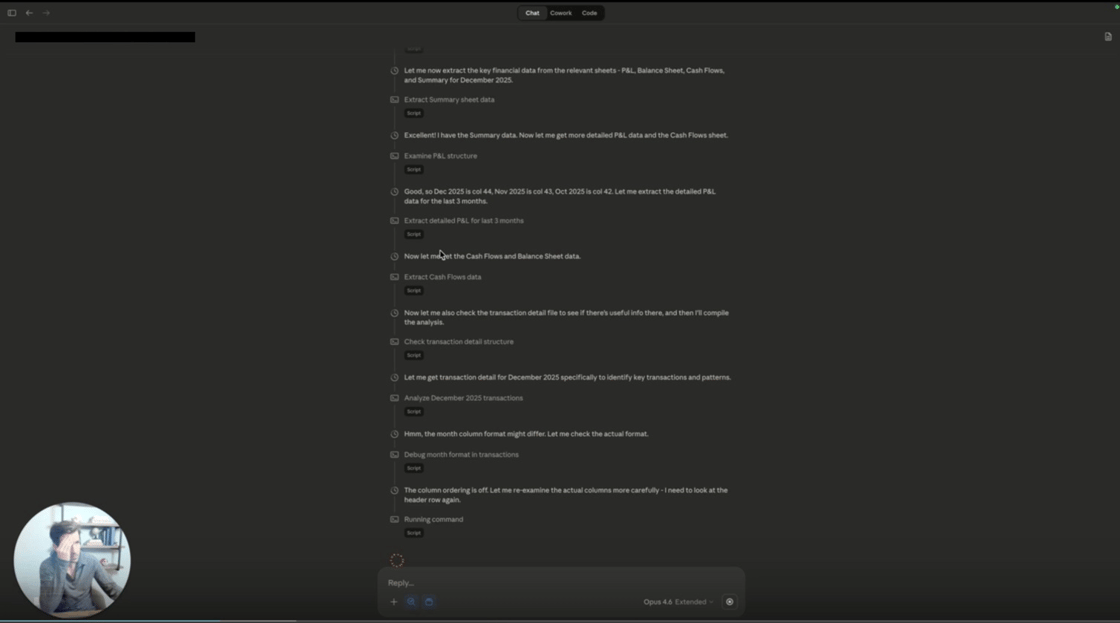Click terminal icon beside Analyze December 2025 transactions
This screenshot has height=623, width=1120.
(x=394, y=398)
